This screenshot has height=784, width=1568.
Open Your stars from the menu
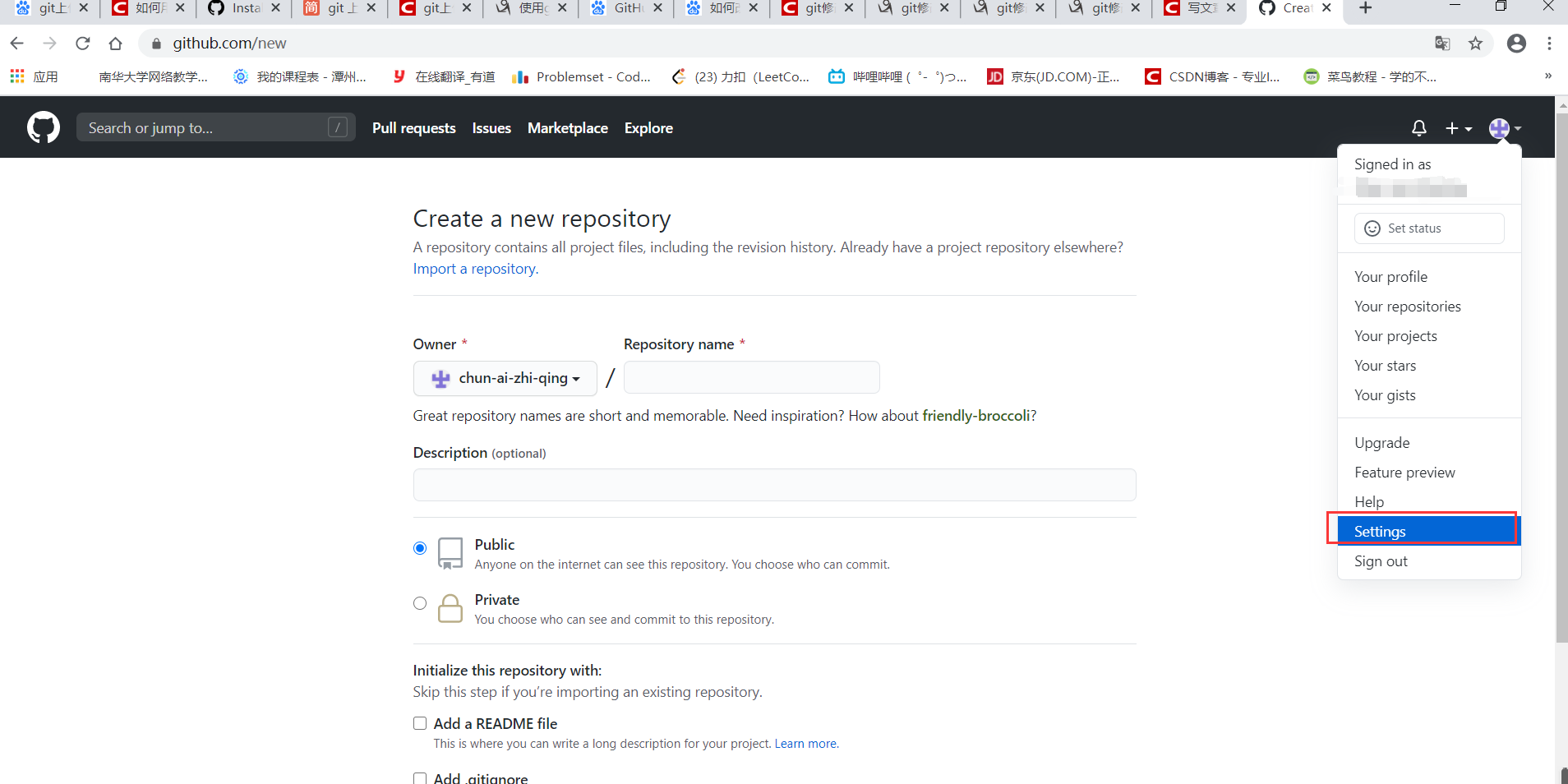[x=1429, y=366]
